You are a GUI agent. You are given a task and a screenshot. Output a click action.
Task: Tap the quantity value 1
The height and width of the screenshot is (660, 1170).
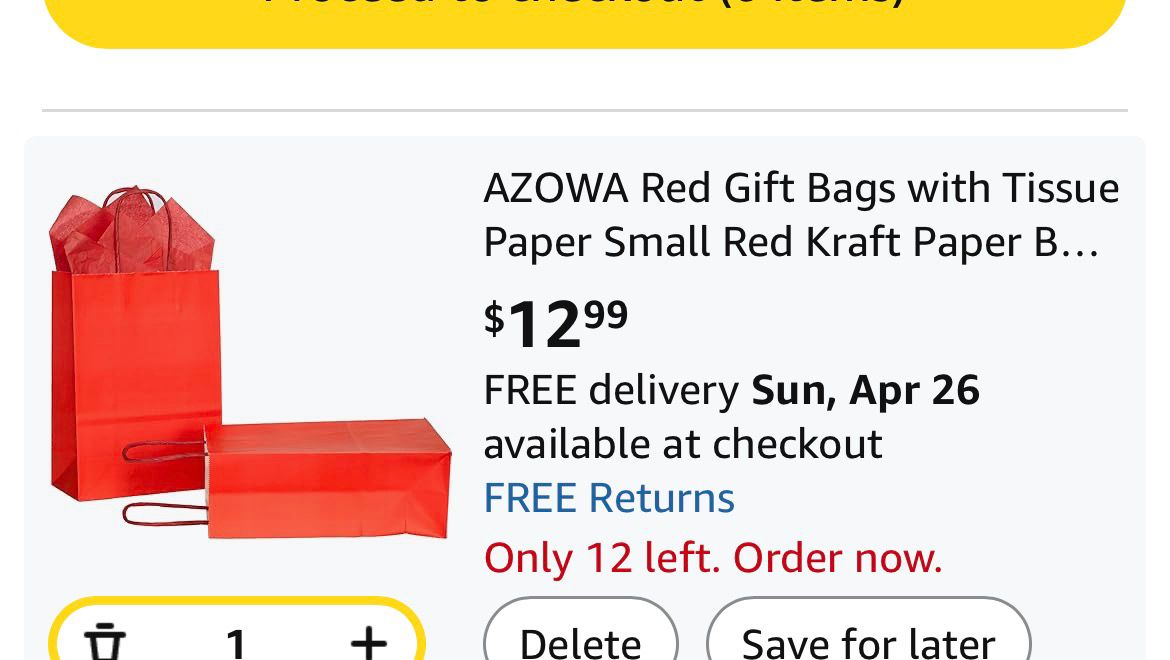(236, 640)
